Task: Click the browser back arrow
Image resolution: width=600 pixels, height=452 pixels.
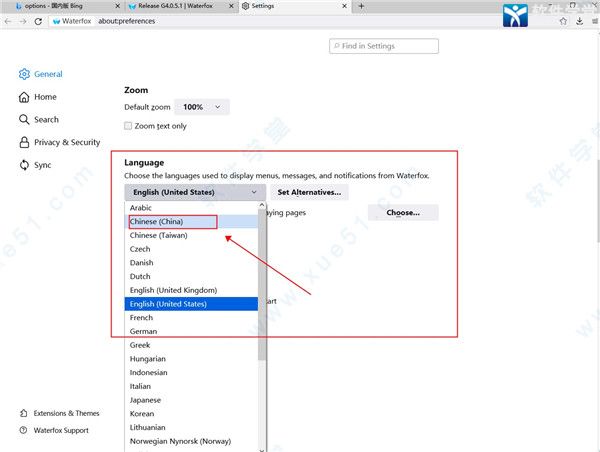Action: [8, 21]
